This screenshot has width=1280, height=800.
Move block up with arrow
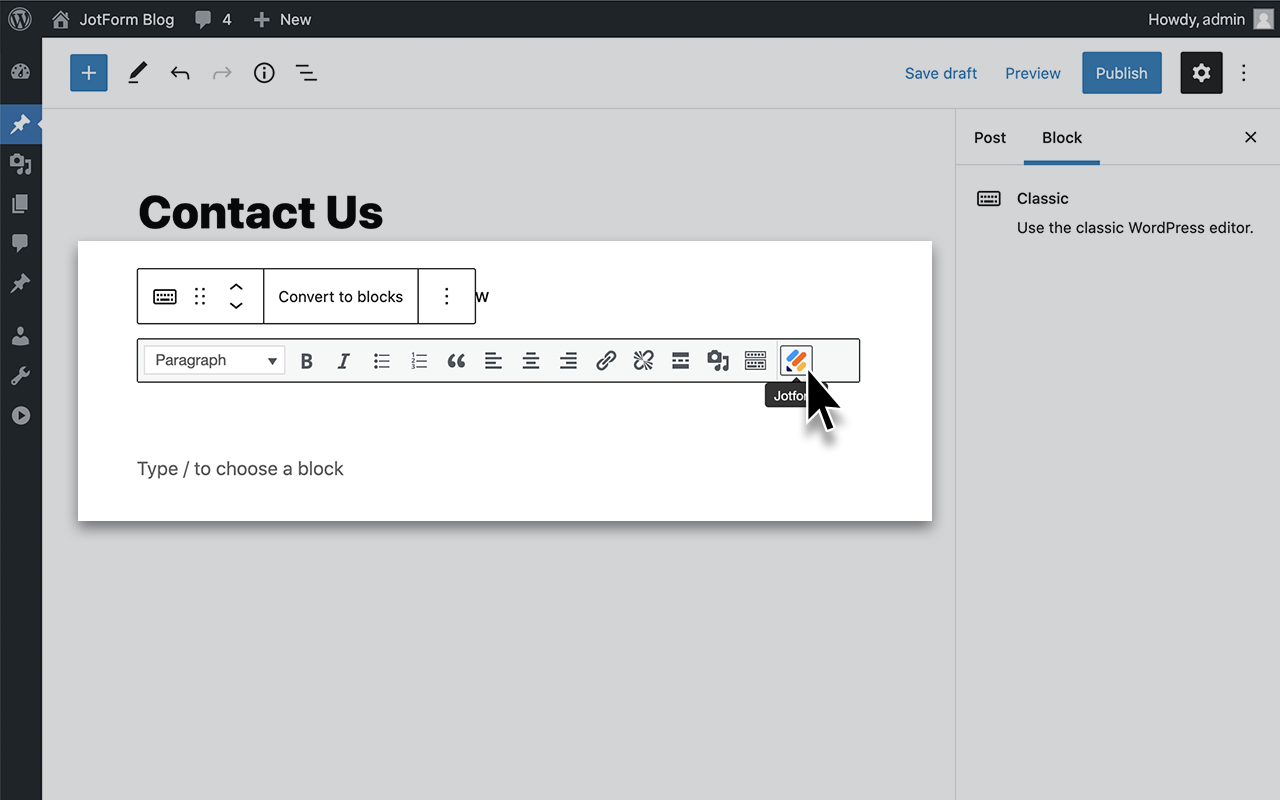pyautogui.click(x=236, y=287)
